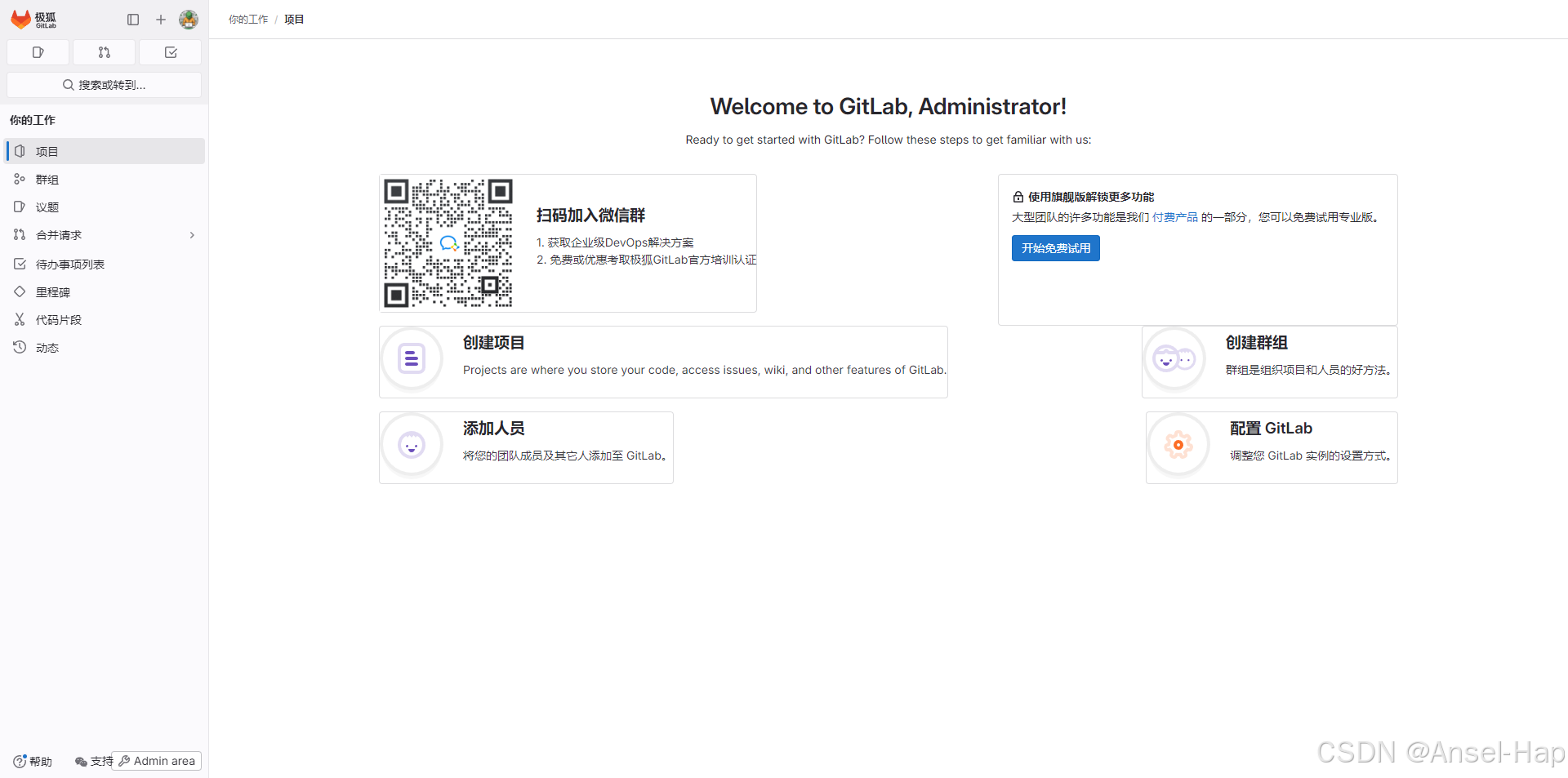Image resolution: width=1568 pixels, height=778 pixels.
Task: Open the to-do list shortcut button
Action: 171,52
